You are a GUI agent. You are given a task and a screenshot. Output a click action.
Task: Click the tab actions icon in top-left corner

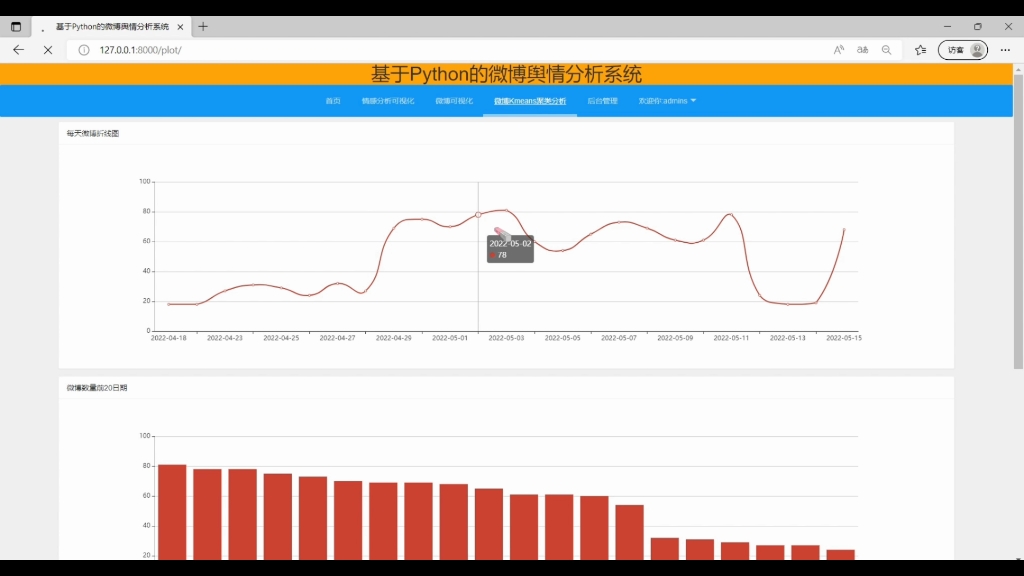click(15, 27)
